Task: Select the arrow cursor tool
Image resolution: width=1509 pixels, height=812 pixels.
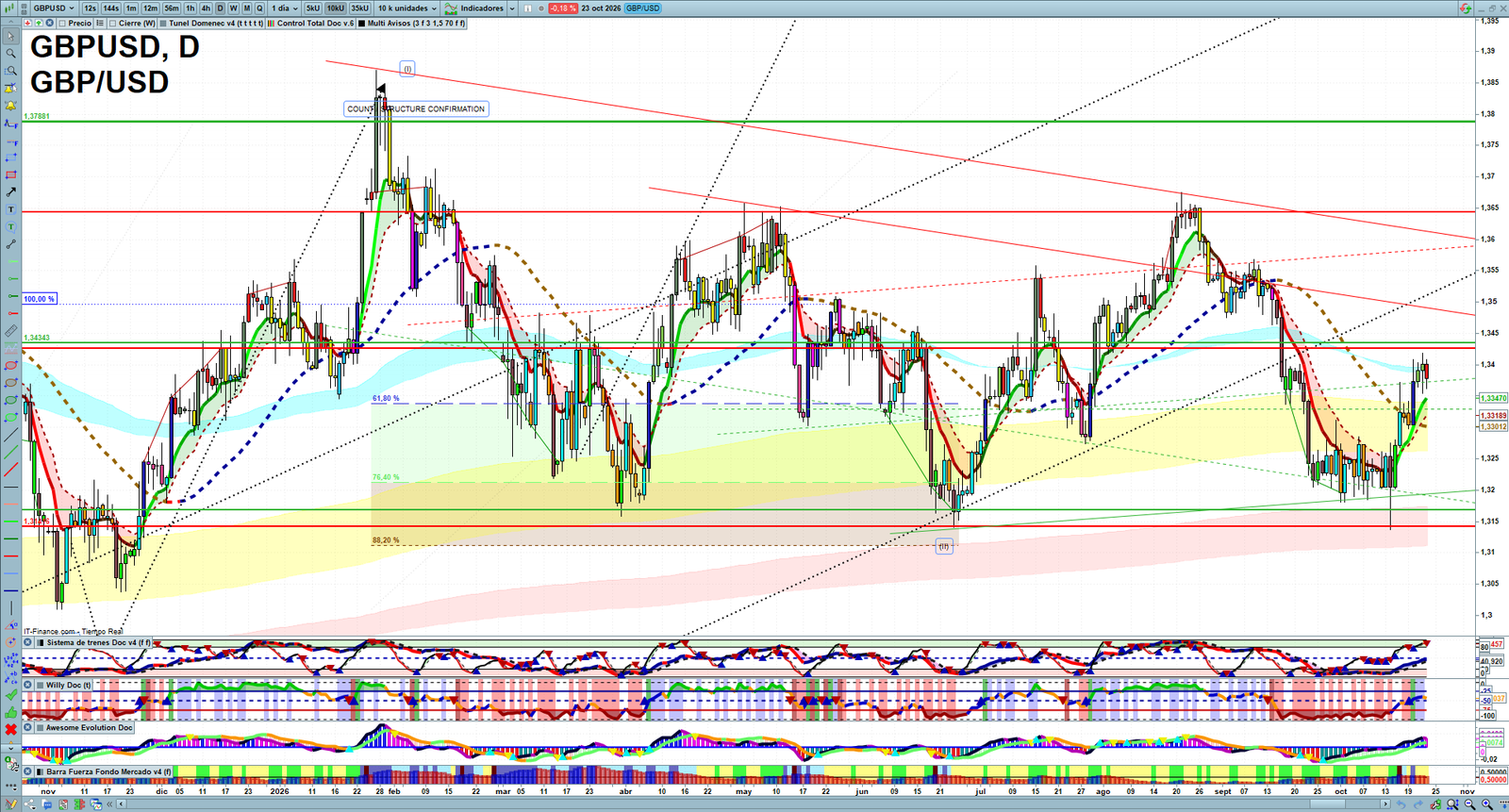Action: pyautogui.click(x=10, y=37)
